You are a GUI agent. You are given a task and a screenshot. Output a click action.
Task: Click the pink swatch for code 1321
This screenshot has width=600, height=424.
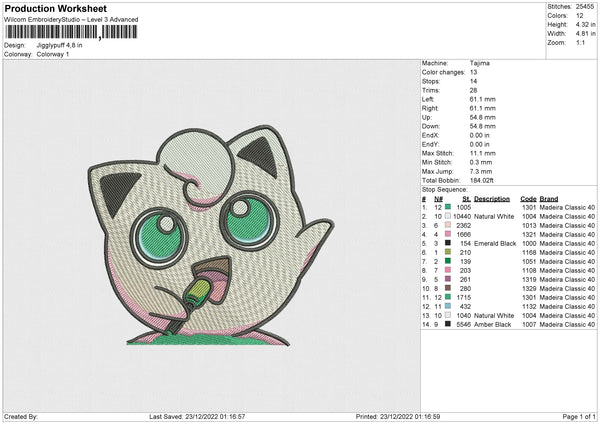tap(448, 234)
